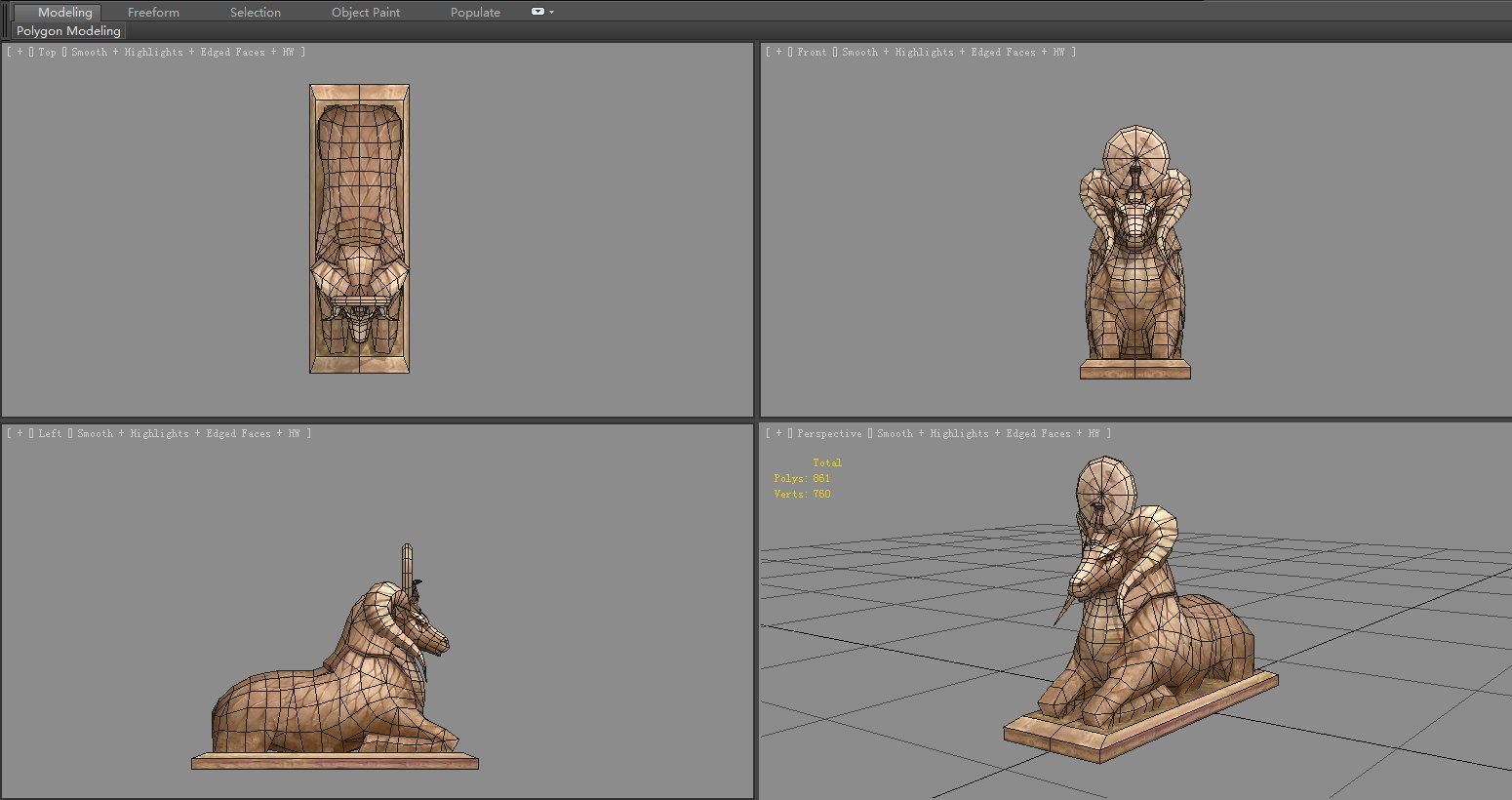Click the Left viewport view name label
The image size is (1512, 800).
click(x=50, y=433)
